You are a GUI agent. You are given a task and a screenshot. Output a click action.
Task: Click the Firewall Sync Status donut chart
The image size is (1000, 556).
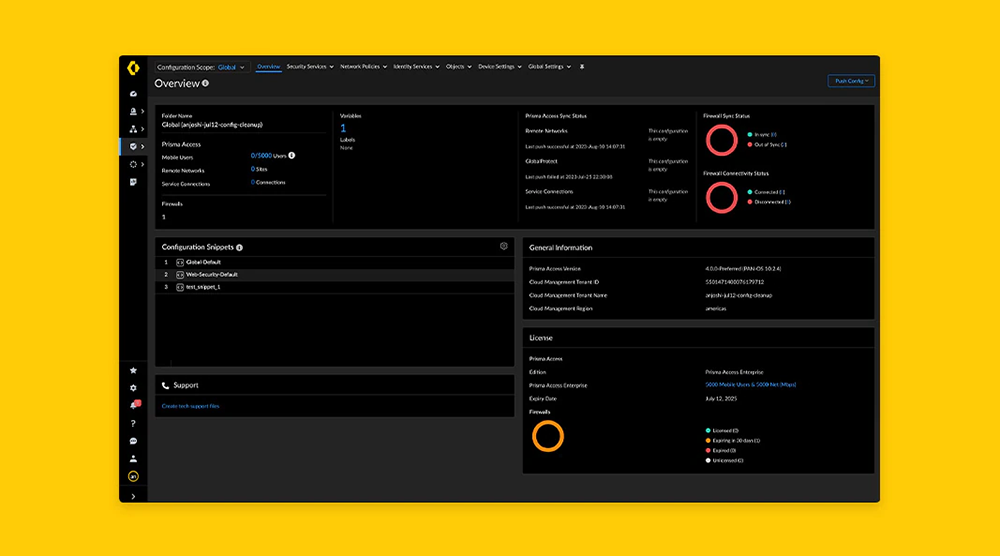pos(721,140)
